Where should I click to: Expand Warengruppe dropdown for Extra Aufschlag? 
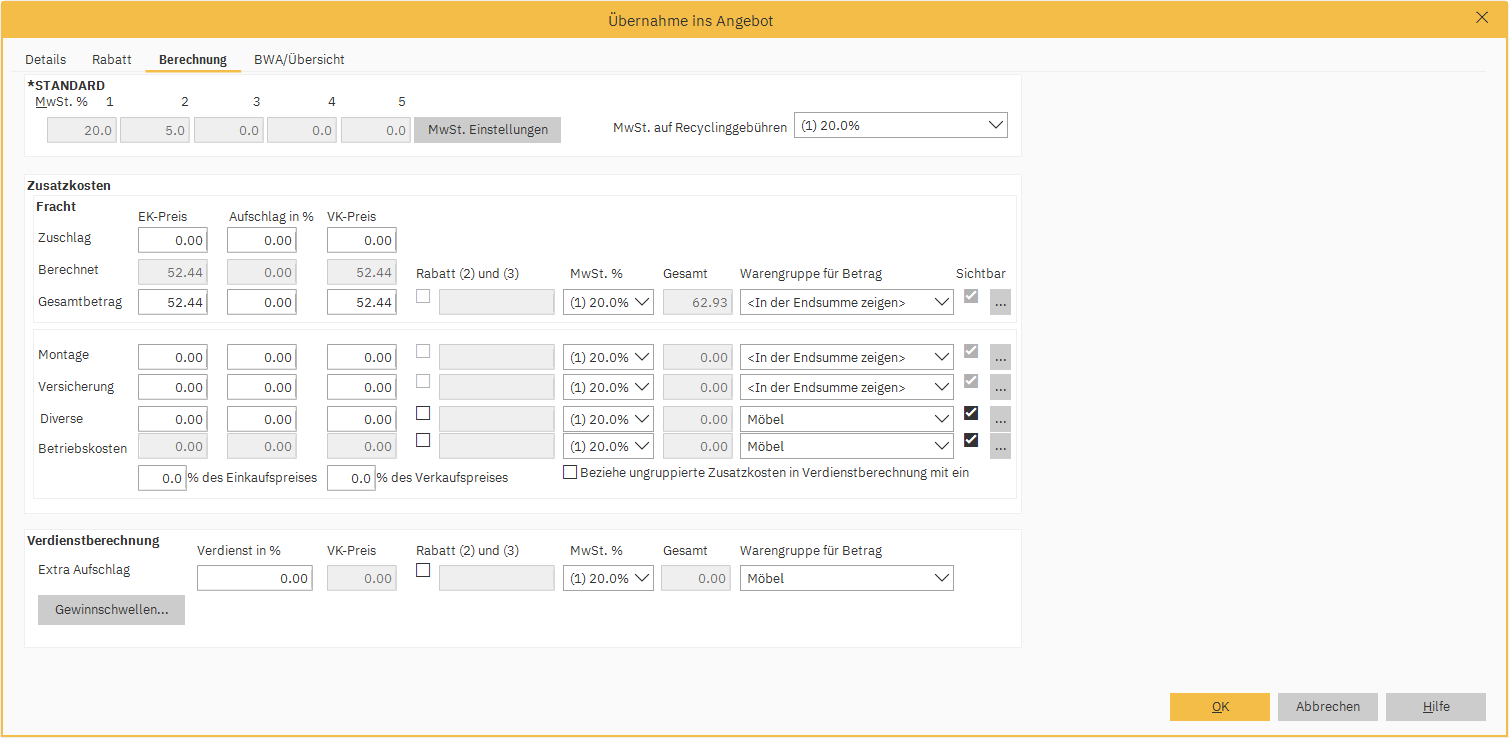click(x=846, y=579)
